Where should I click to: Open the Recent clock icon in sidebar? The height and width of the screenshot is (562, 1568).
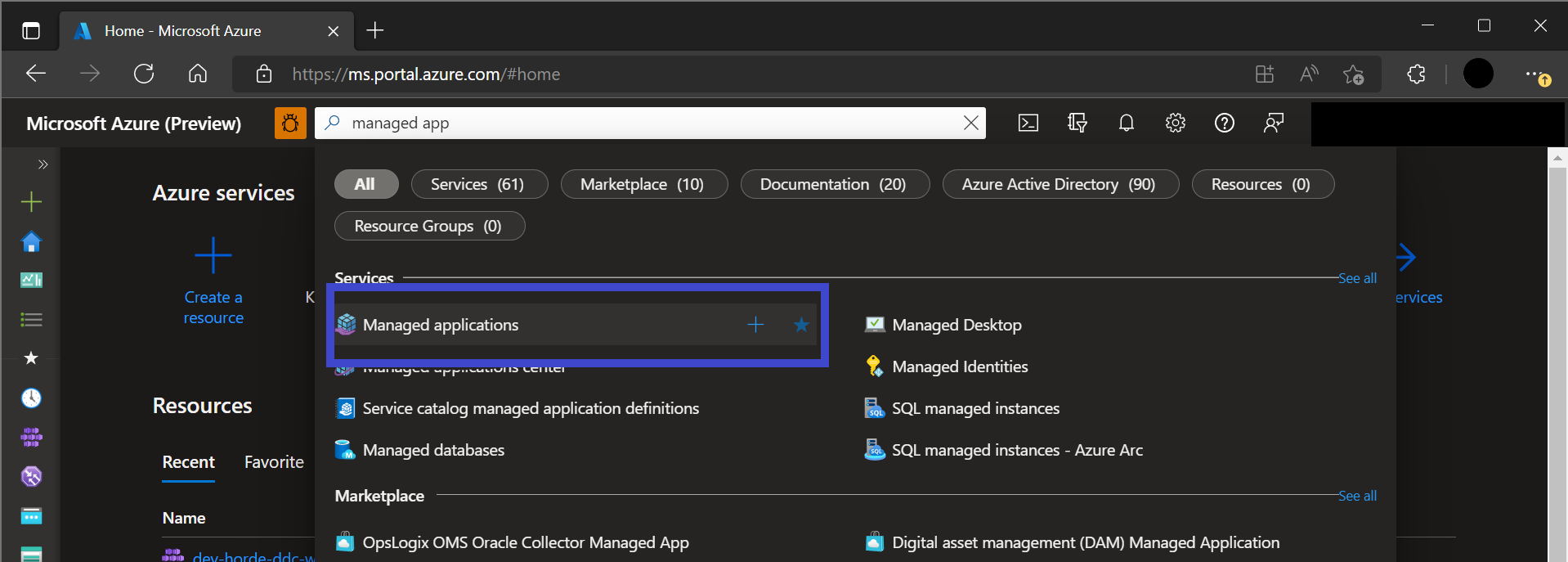[31, 398]
